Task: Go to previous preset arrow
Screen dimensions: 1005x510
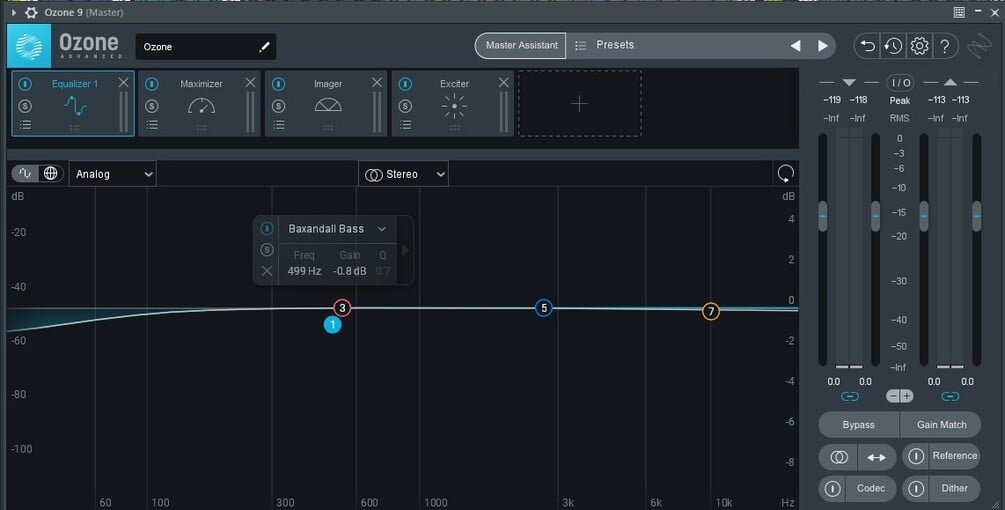Action: coord(795,45)
